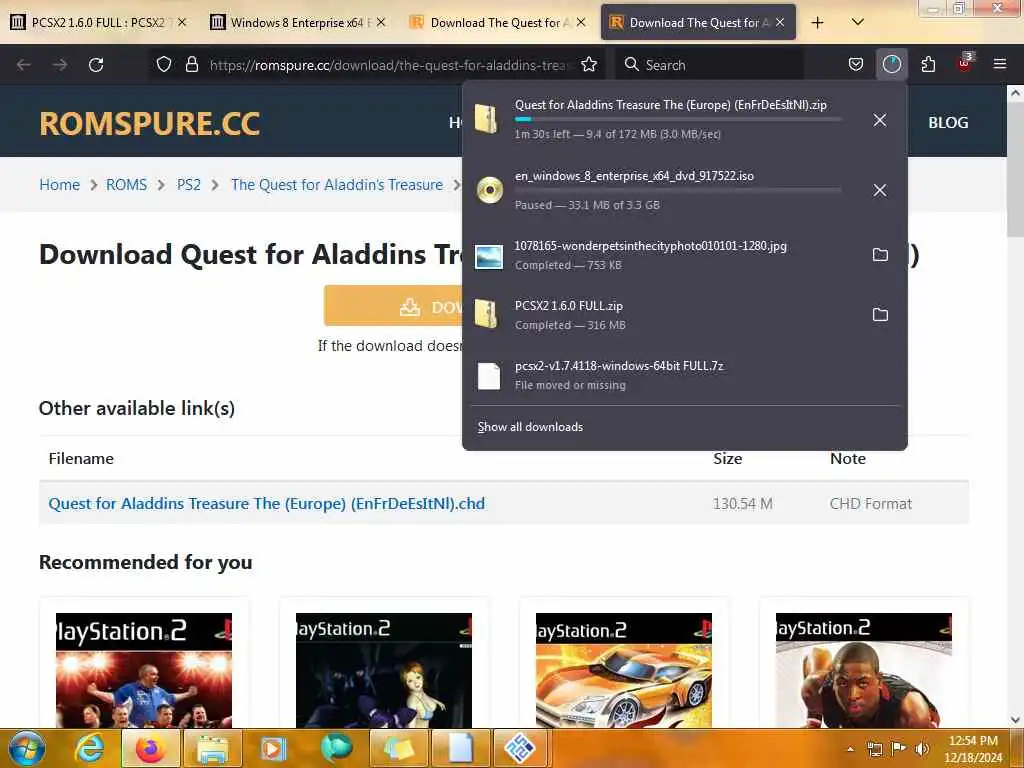Screen dimensions: 1024x768
Task: Open the Firefox hamburger menu
Action: [x=999, y=64]
